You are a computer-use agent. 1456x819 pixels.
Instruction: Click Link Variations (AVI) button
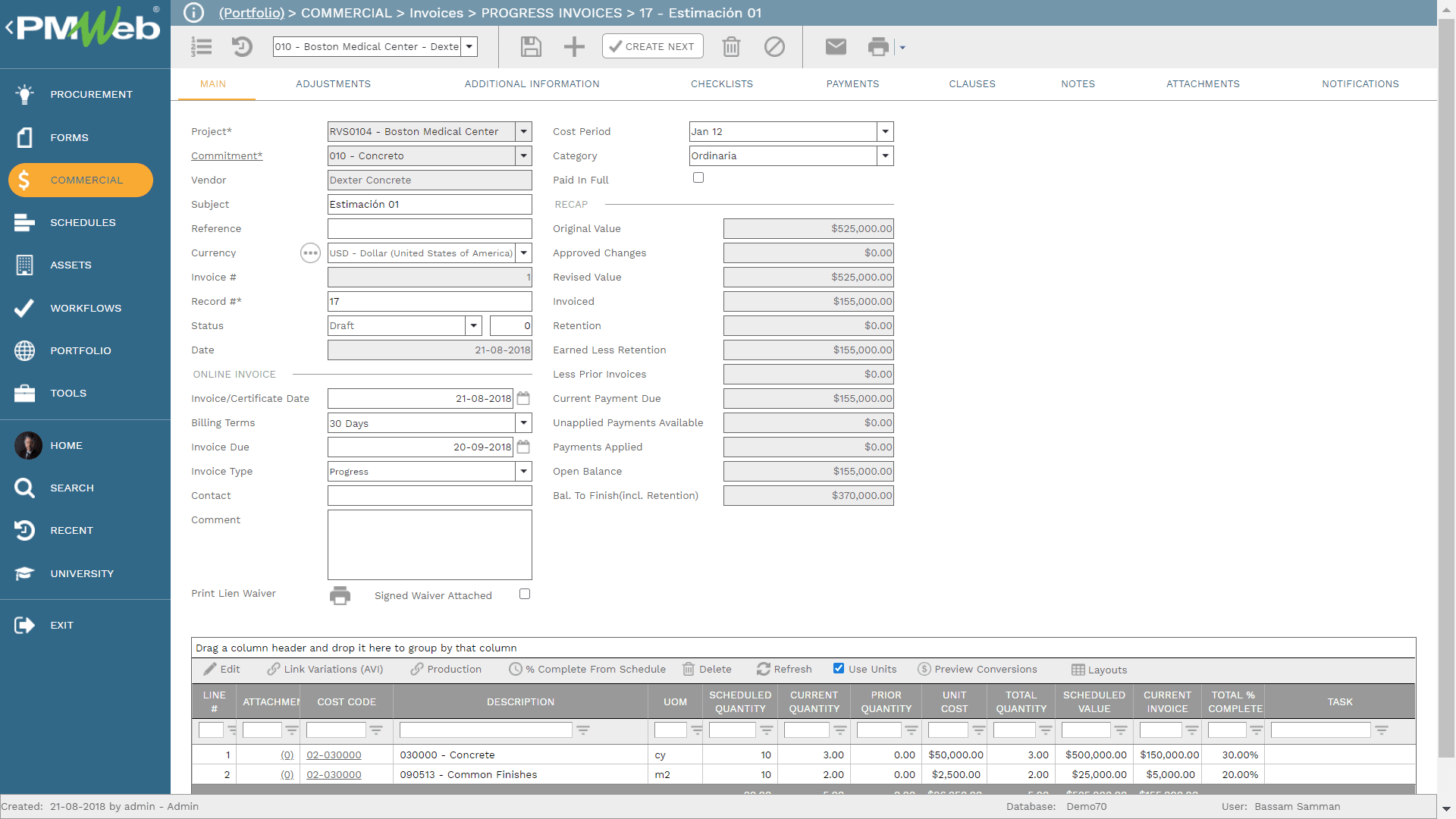[325, 669]
